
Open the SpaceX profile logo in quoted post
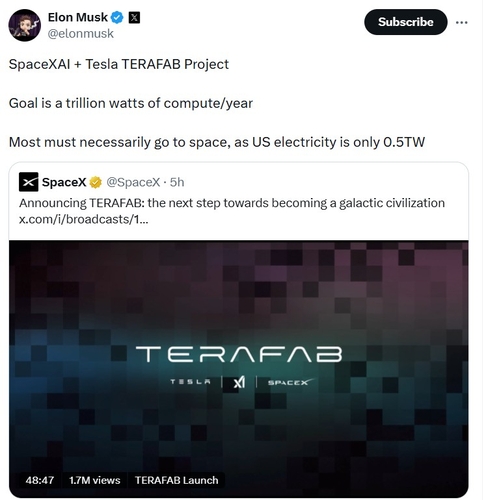[29, 182]
